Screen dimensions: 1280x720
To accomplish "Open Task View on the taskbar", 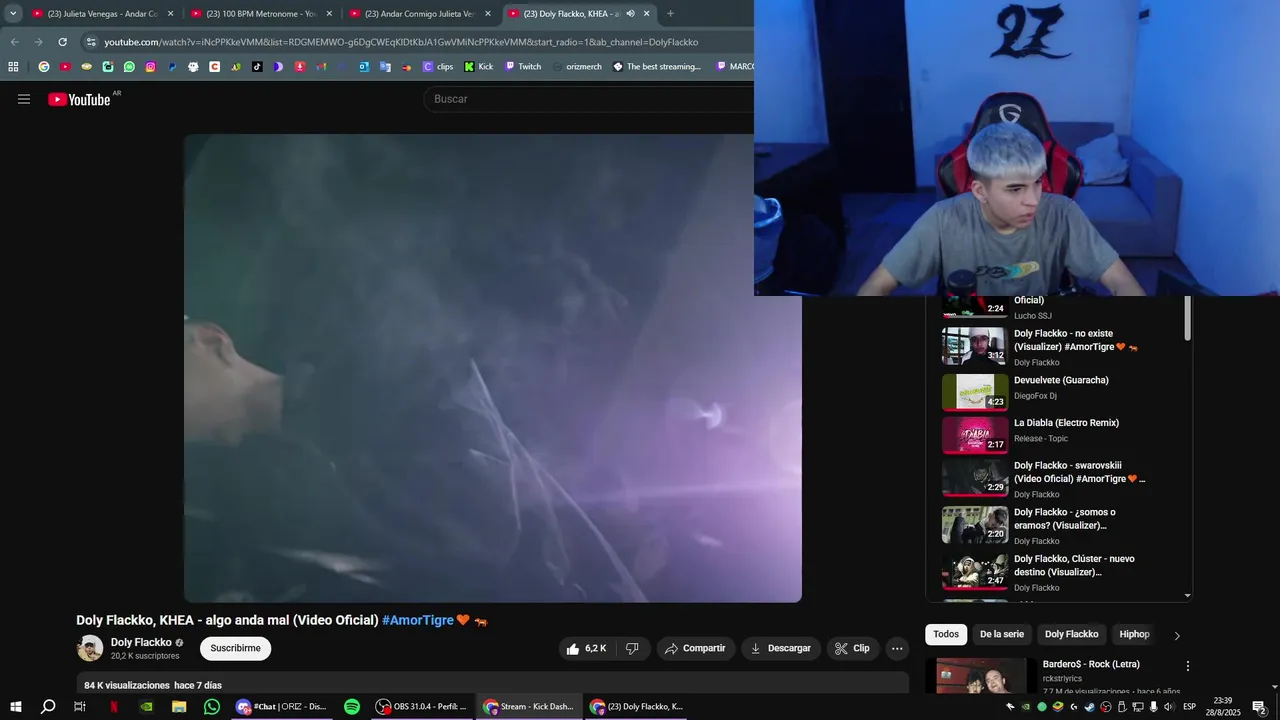I will click(x=80, y=707).
